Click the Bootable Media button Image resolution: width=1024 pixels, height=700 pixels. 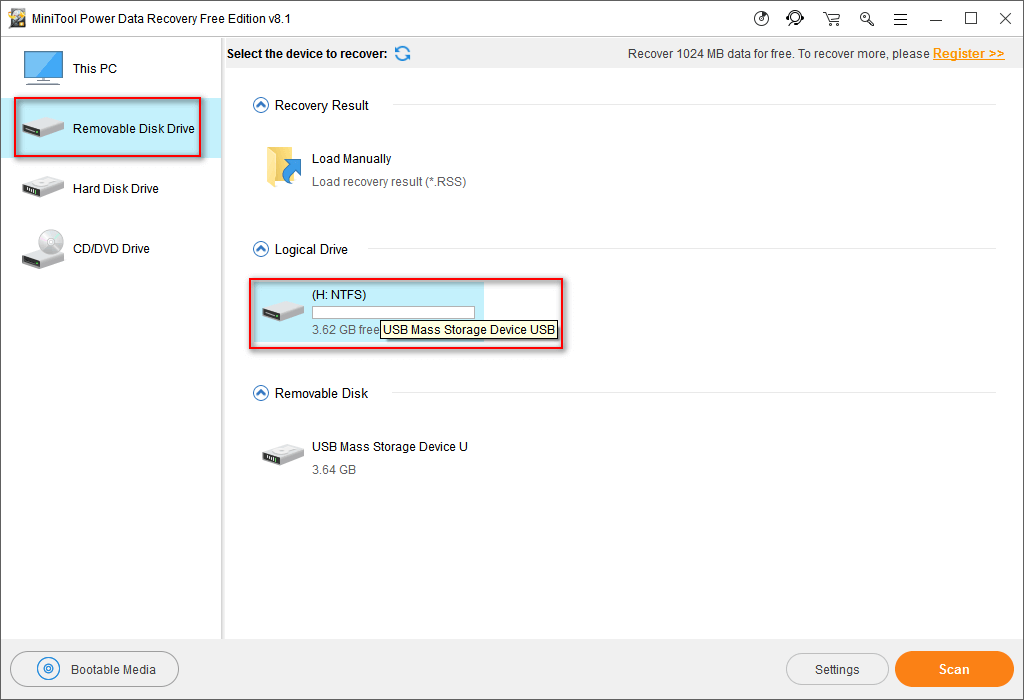point(95,669)
